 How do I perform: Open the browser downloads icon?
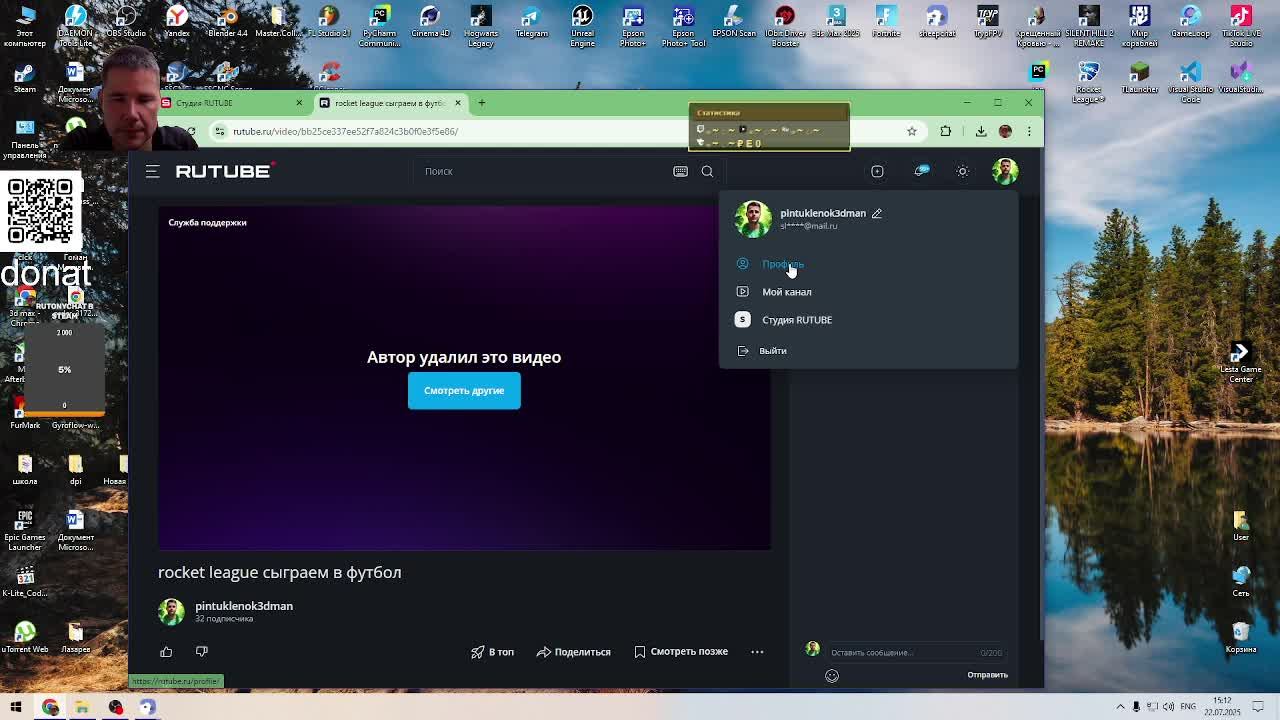[x=980, y=131]
